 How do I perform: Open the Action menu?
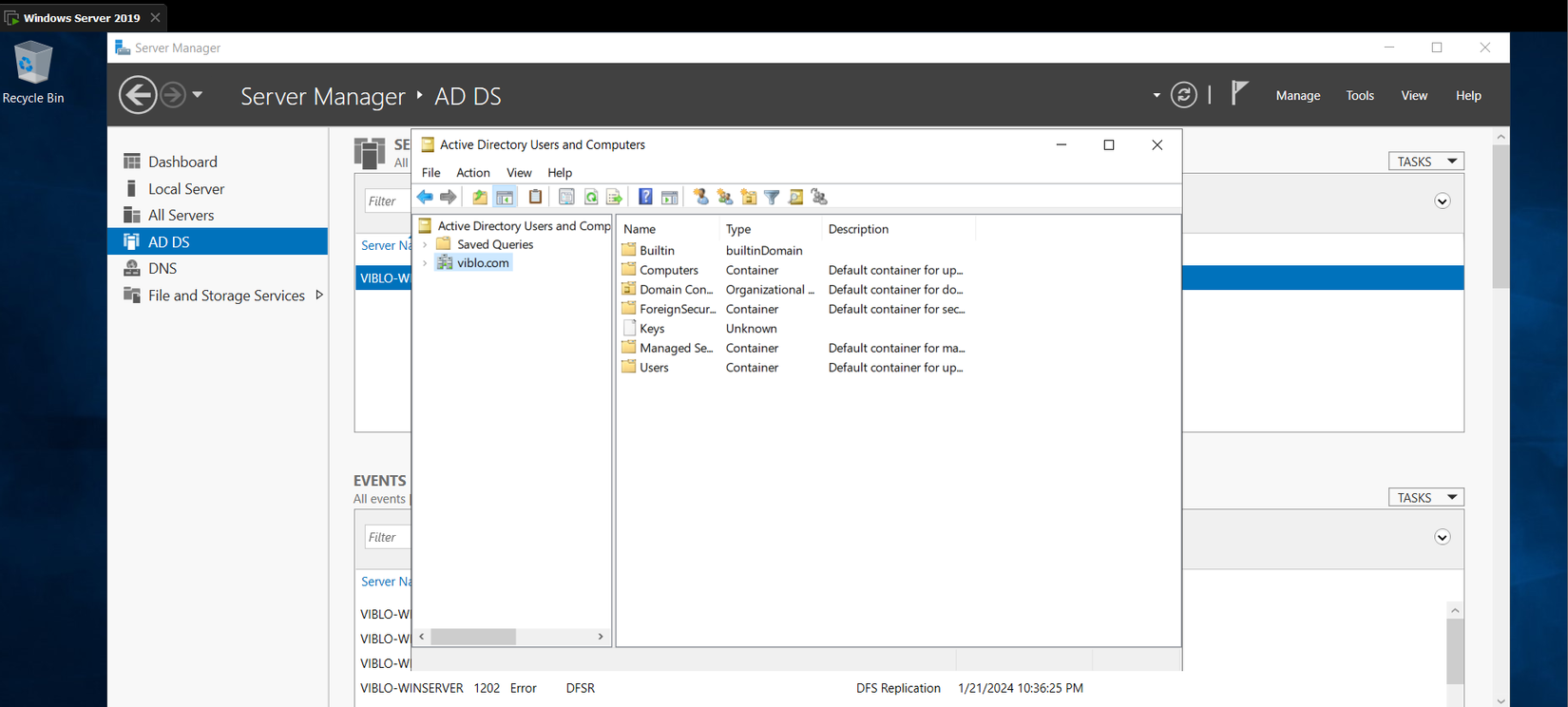pyautogui.click(x=472, y=172)
